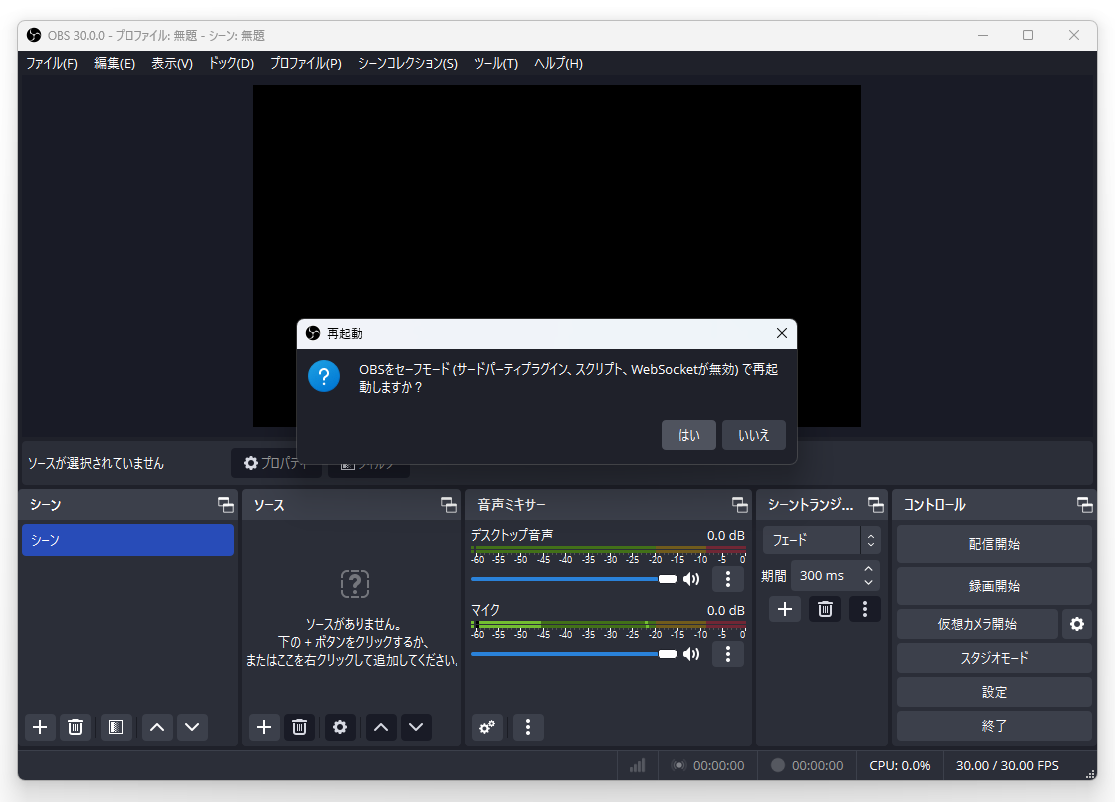Close the 再起動 dialog with X
Viewport: 1115px width, 802px height.
pyautogui.click(x=781, y=333)
